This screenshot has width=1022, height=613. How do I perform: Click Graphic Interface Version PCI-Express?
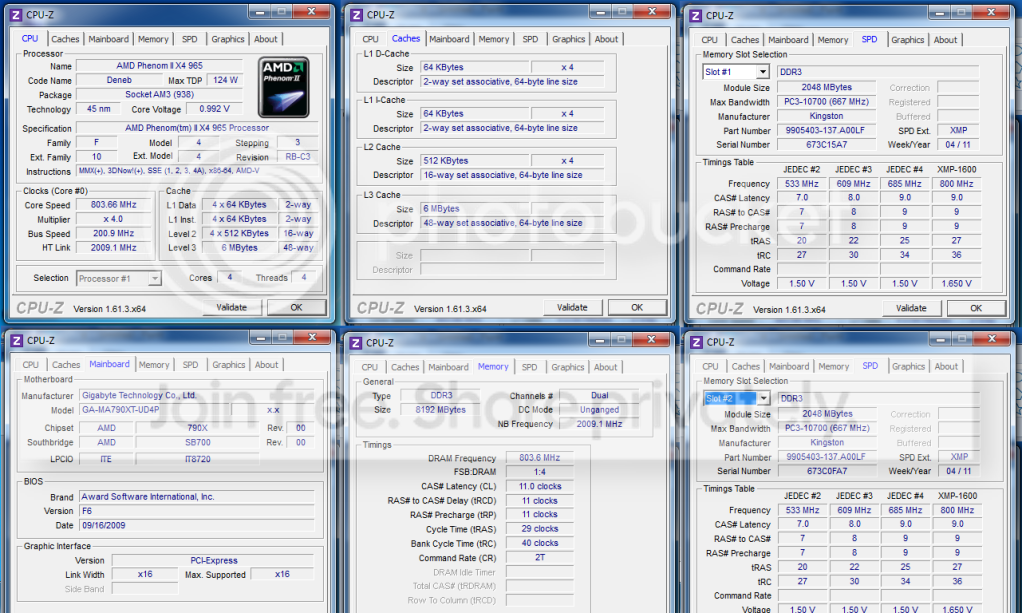213,560
